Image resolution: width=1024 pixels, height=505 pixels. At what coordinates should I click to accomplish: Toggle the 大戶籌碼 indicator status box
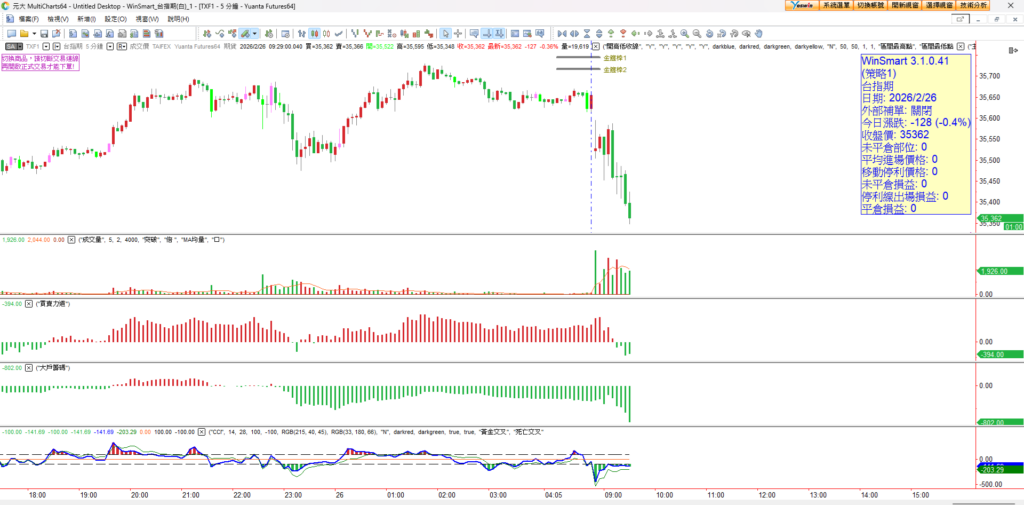(x=28, y=366)
